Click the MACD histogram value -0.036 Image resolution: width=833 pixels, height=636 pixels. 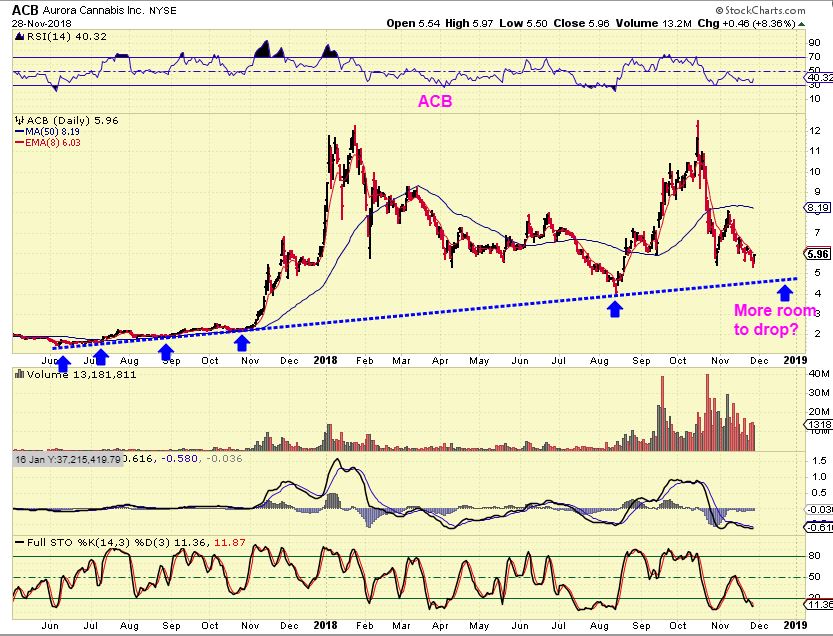(x=224, y=458)
